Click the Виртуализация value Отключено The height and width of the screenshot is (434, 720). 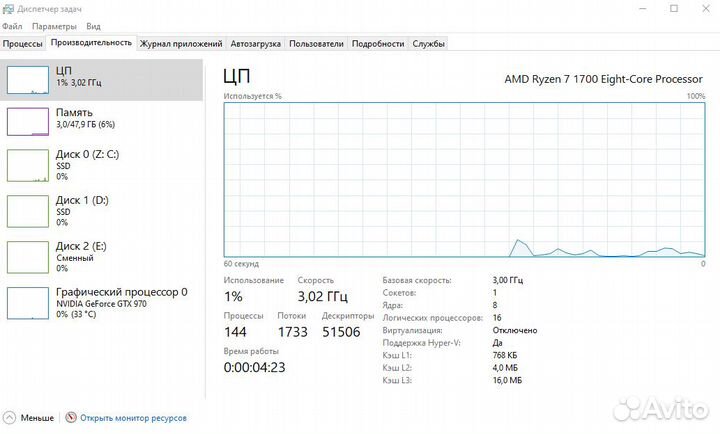click(x=515, y=330)
